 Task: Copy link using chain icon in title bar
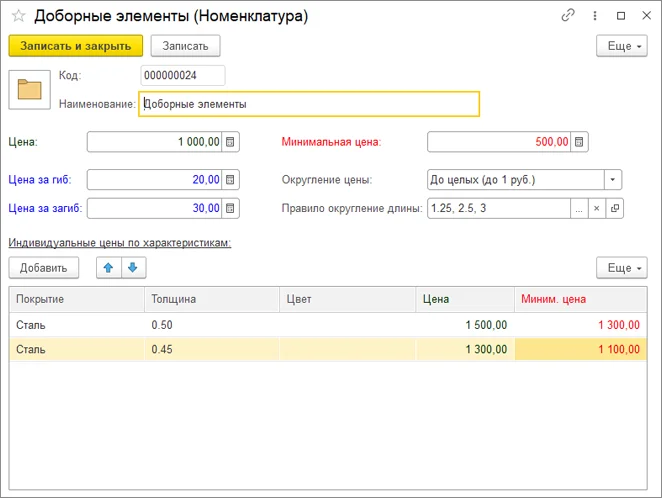coord(568,16)
